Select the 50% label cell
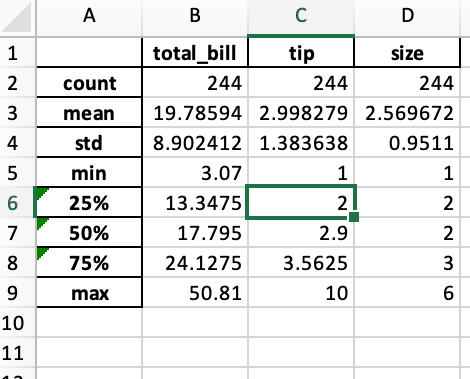This screenshot has width=470, height=379. coord(89,233)
